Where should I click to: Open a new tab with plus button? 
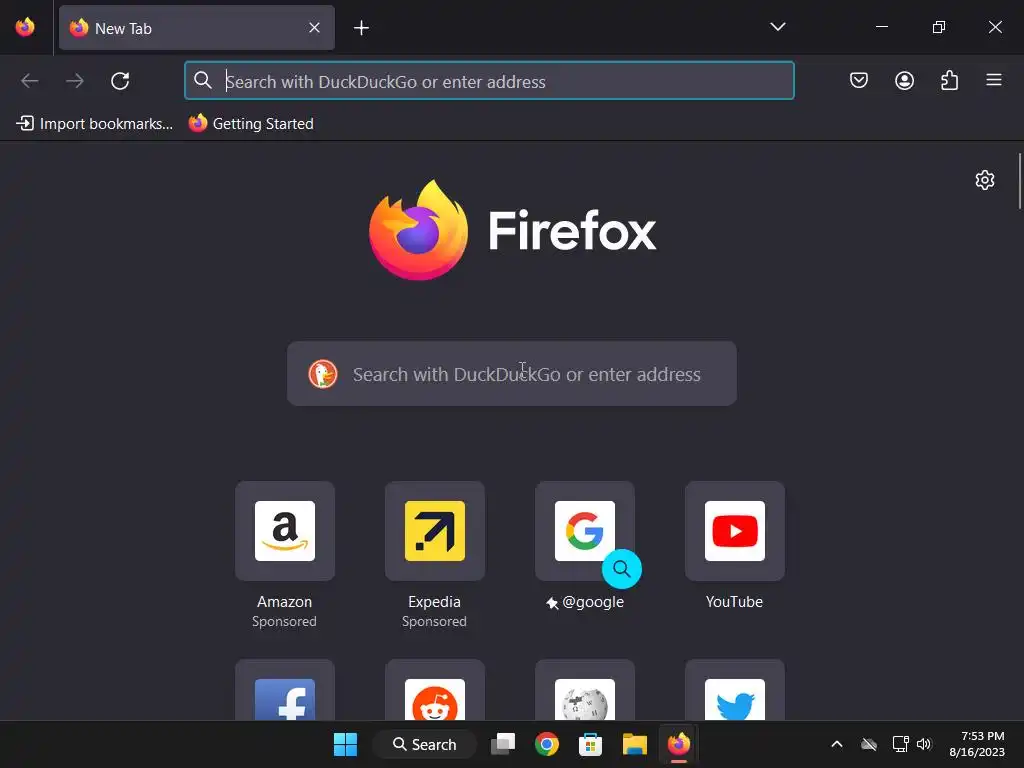(x=361, y=27)
